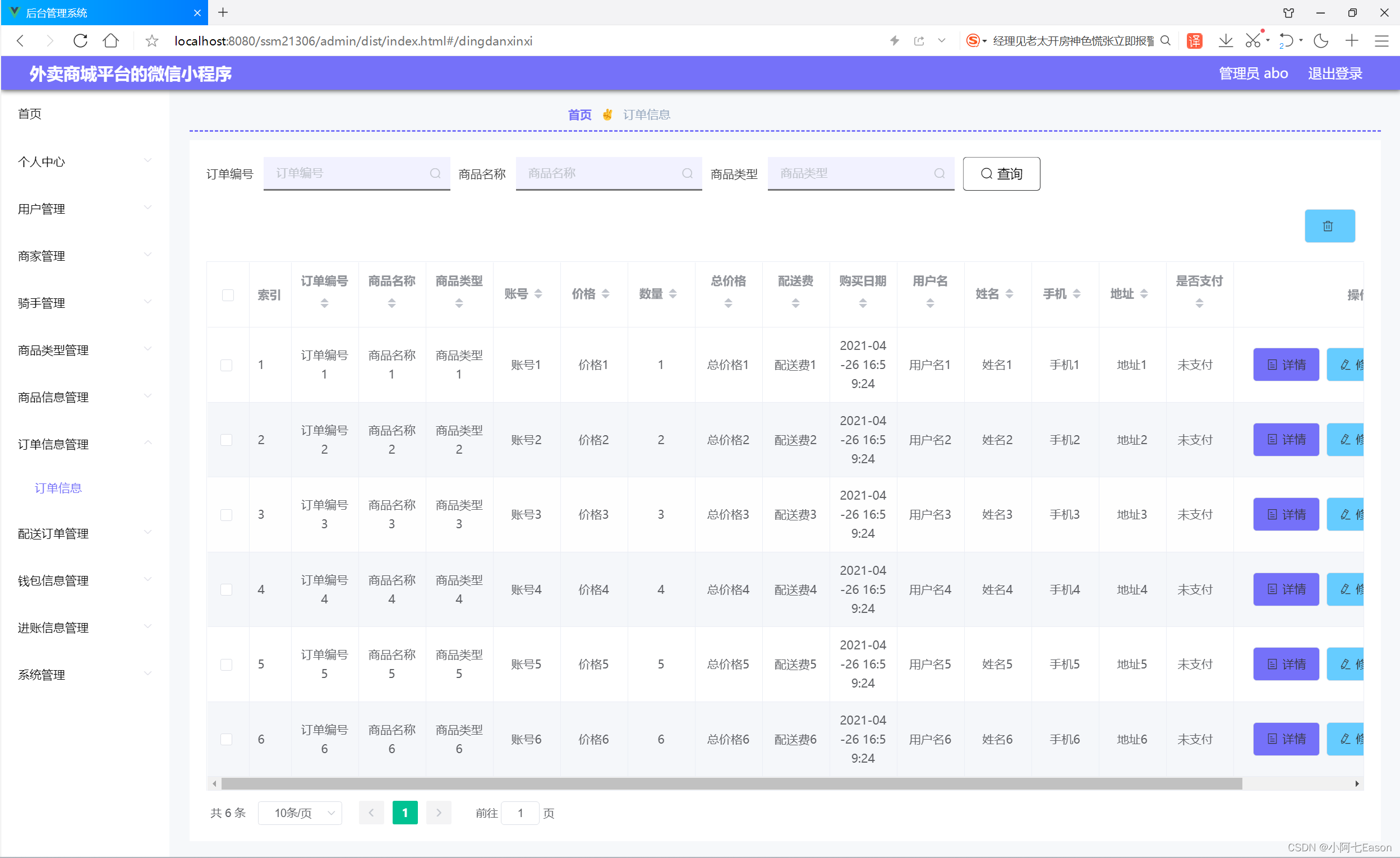The image size is (1400, 858).
Task: Open 详情 for order row 1
Action: 1286,365
